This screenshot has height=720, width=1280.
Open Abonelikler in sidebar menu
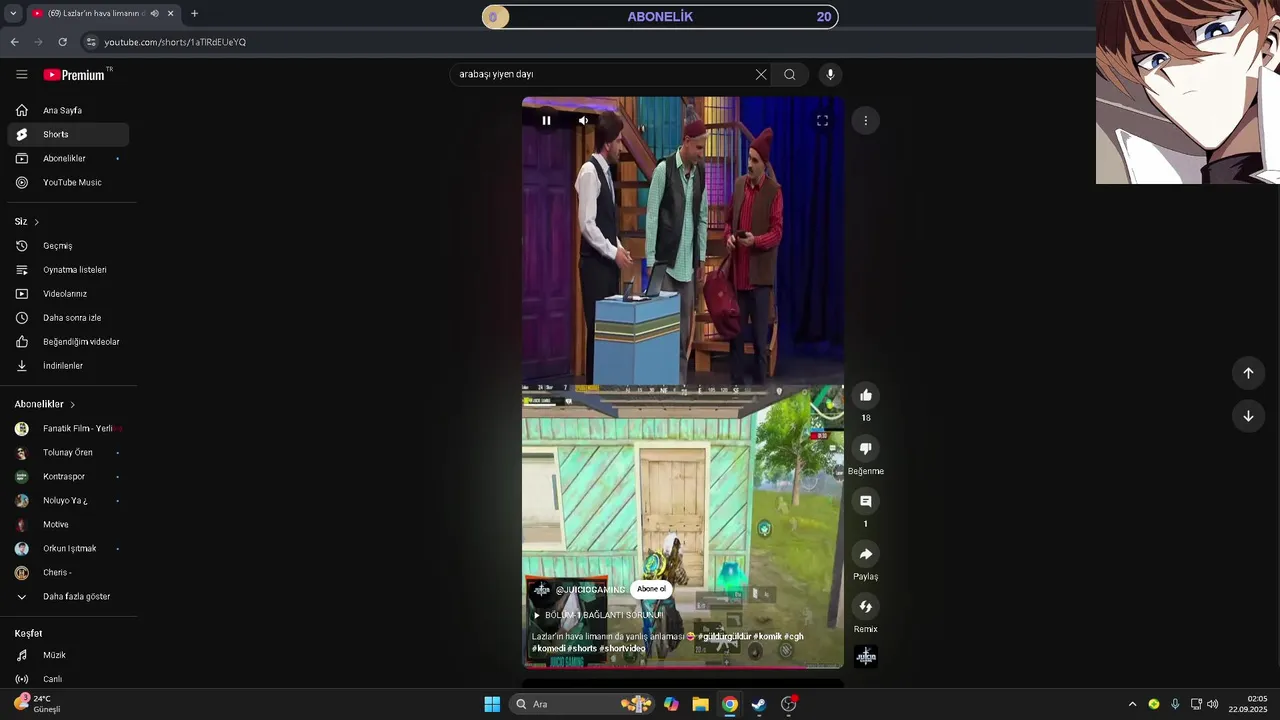point(68,158)
